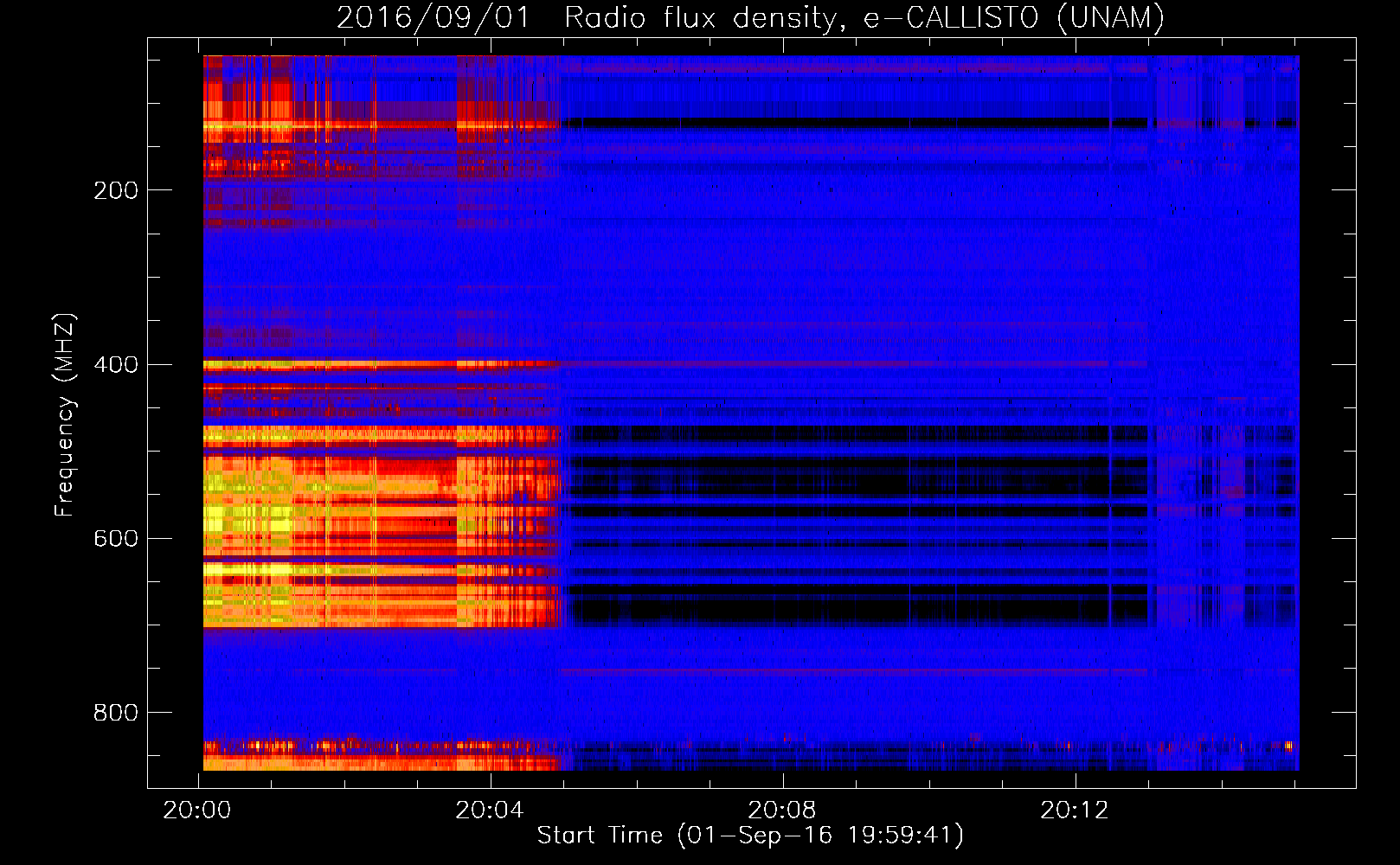Click the "600" frequency tick label
This screenshot has width=1400, height=865.
tap(116, 538)
